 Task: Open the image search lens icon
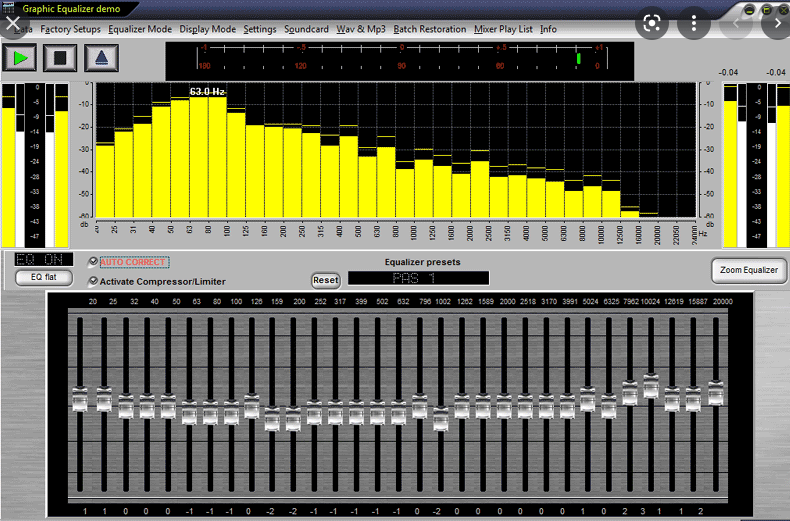[651, 23]
